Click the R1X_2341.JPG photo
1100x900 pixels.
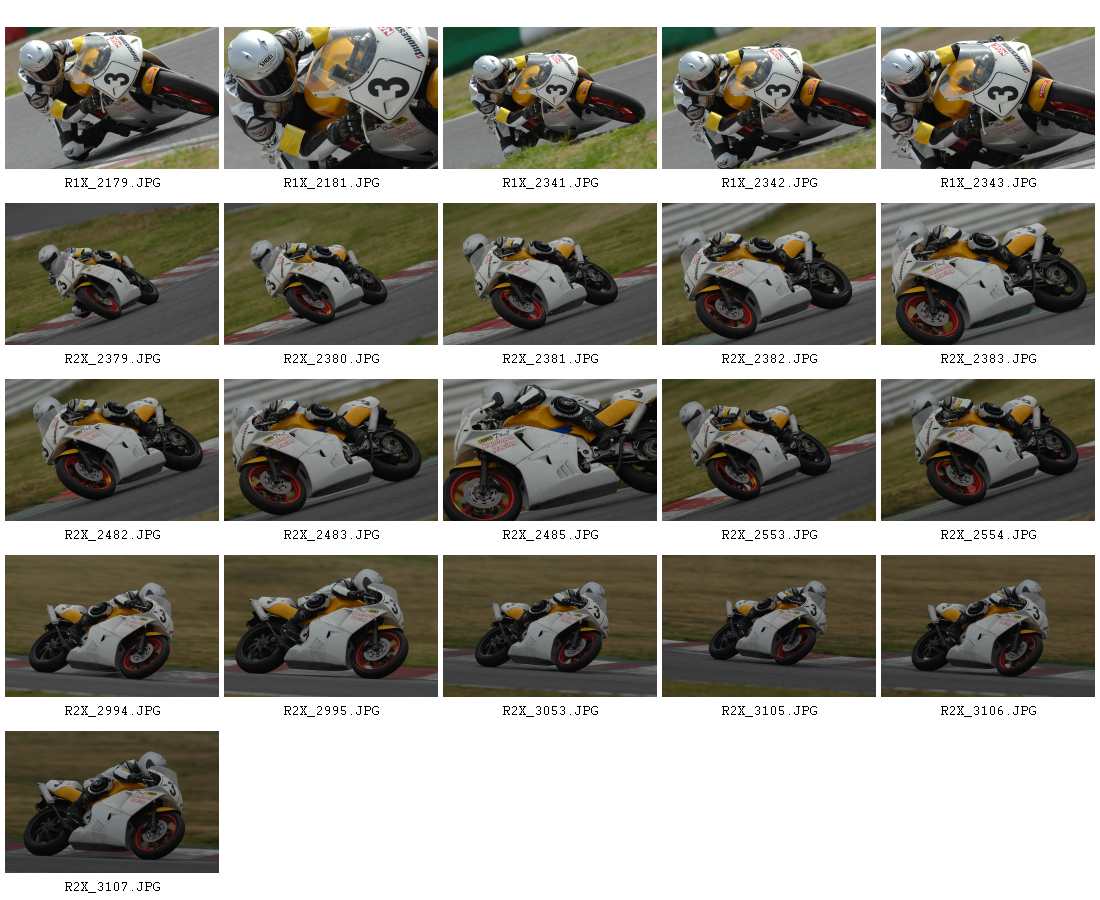point(550,98)
